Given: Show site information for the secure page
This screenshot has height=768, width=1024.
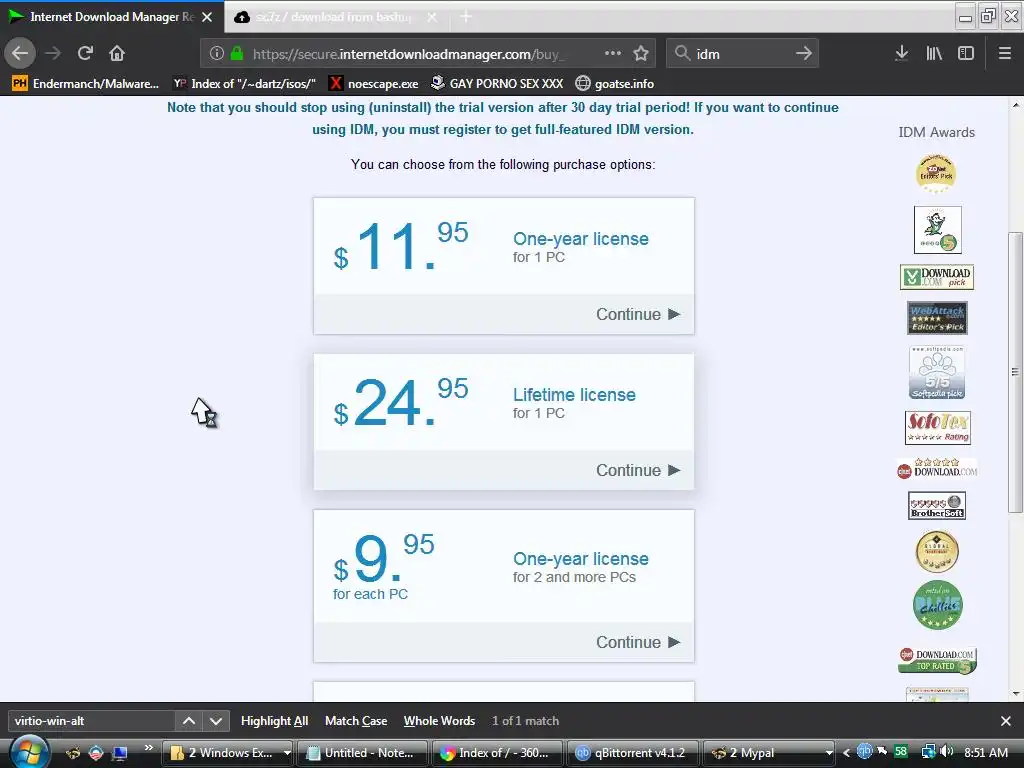Looking at the screenshot, I should point(217,54).
